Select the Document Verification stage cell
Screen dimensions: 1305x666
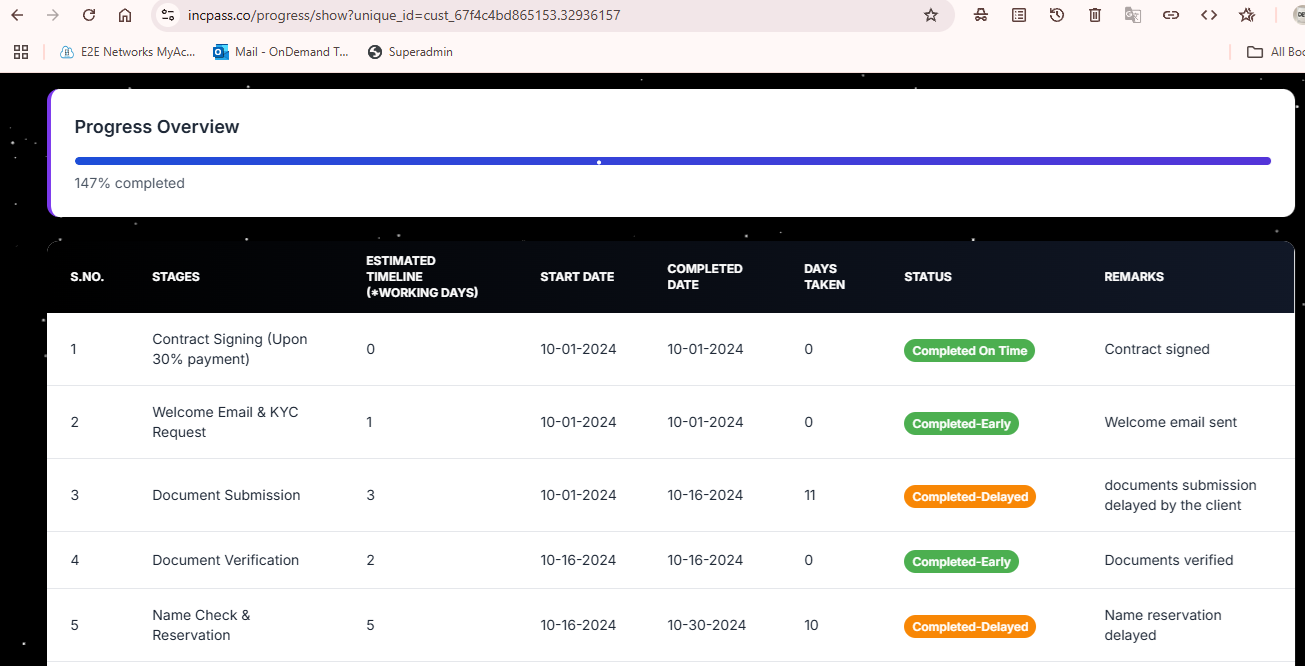pos(225,560)
